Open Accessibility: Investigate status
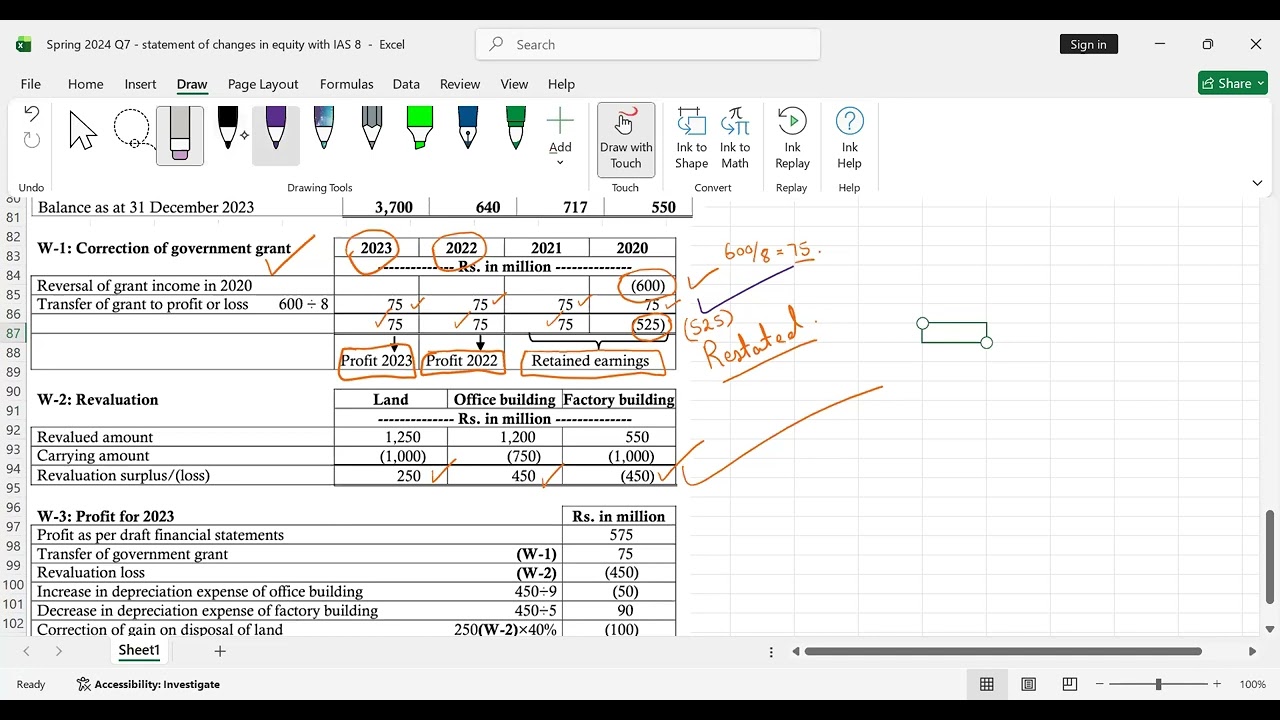Screen dimensions: 1280x720 click(148, 684)
